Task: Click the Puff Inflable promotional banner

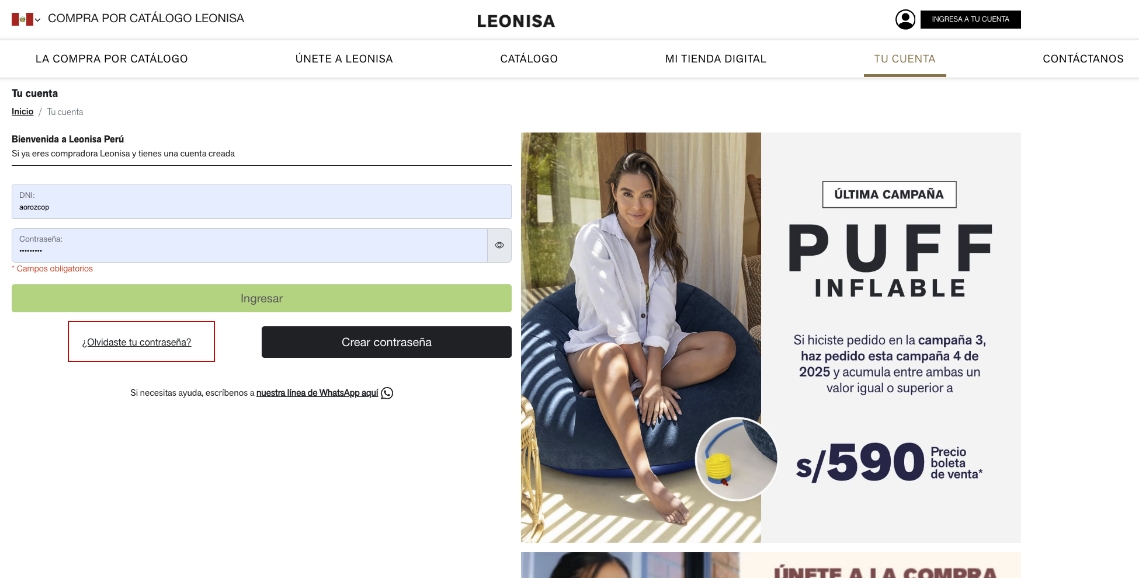Action: tap(771, 338)
